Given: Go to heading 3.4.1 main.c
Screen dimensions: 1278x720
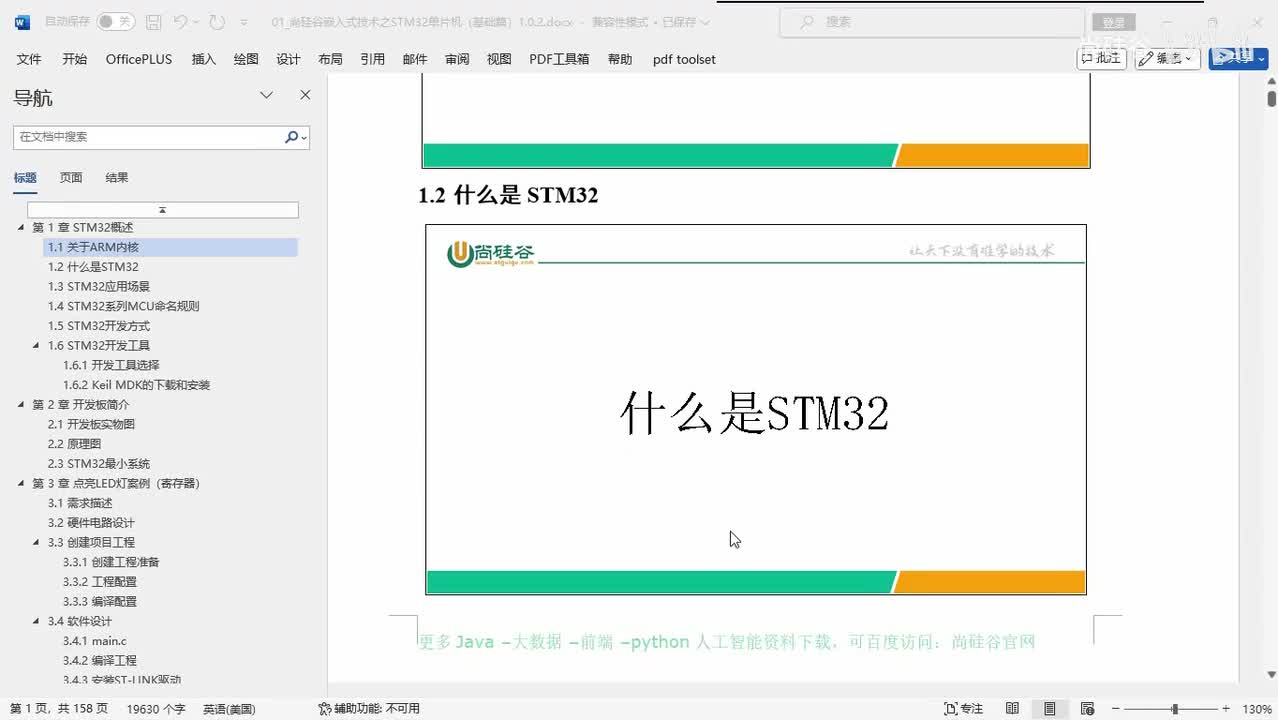Looking at the screenshot, I should click(x=95, y=641).
